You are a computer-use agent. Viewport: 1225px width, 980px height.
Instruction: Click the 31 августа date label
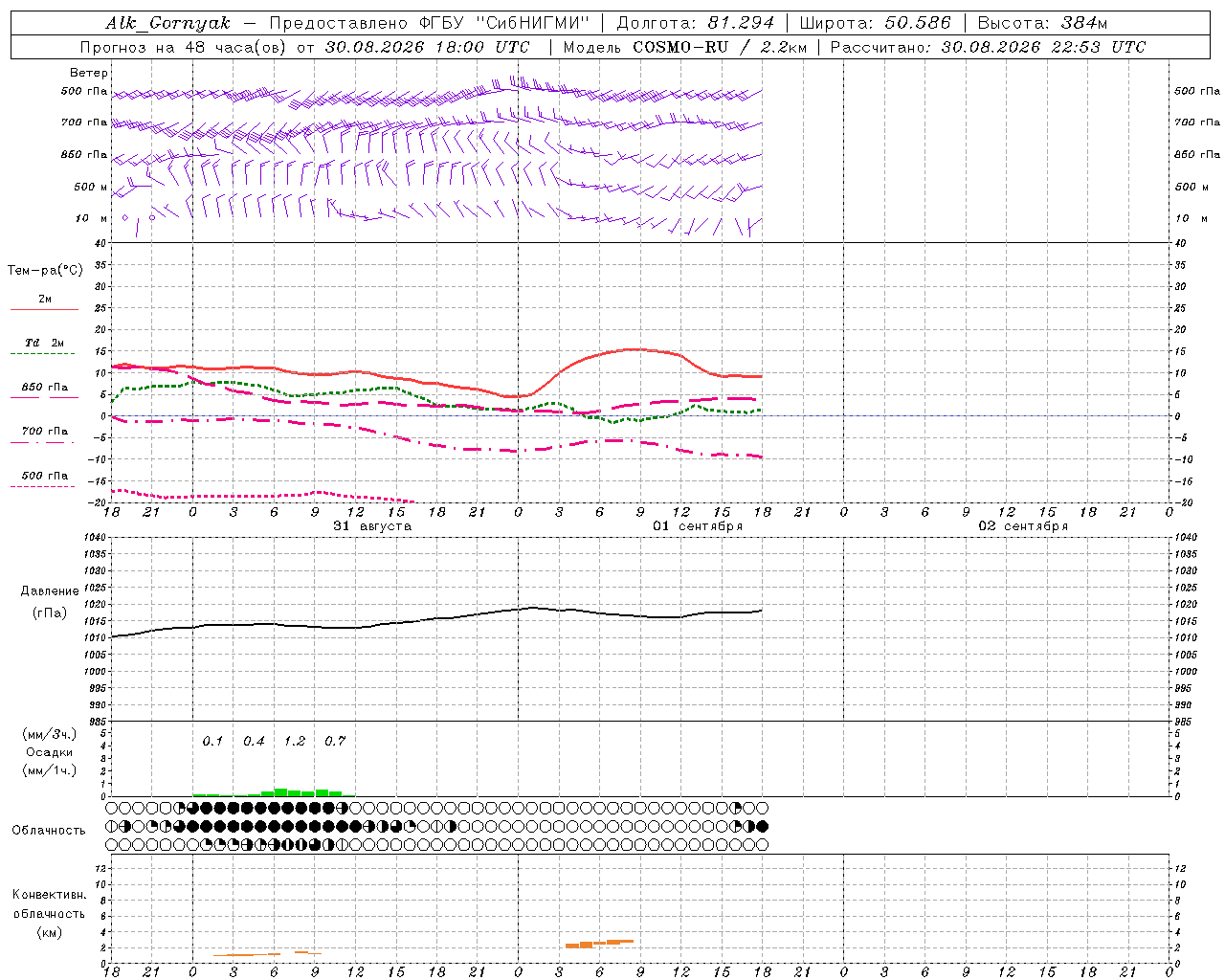pos(372,526)
